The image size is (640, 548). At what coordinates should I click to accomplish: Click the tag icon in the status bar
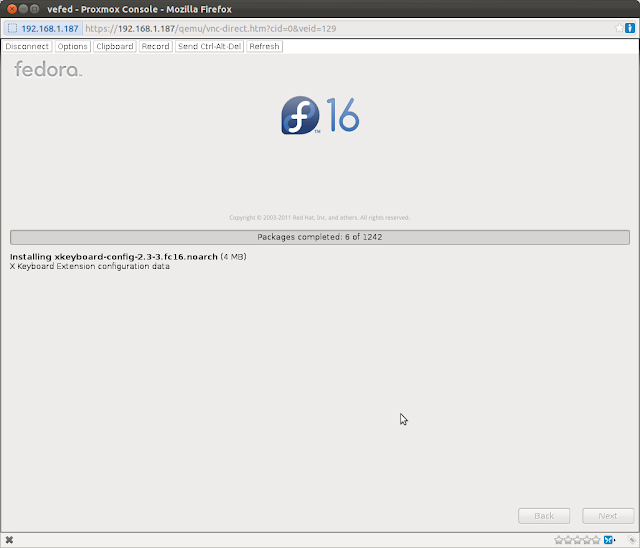pos(631,540)
